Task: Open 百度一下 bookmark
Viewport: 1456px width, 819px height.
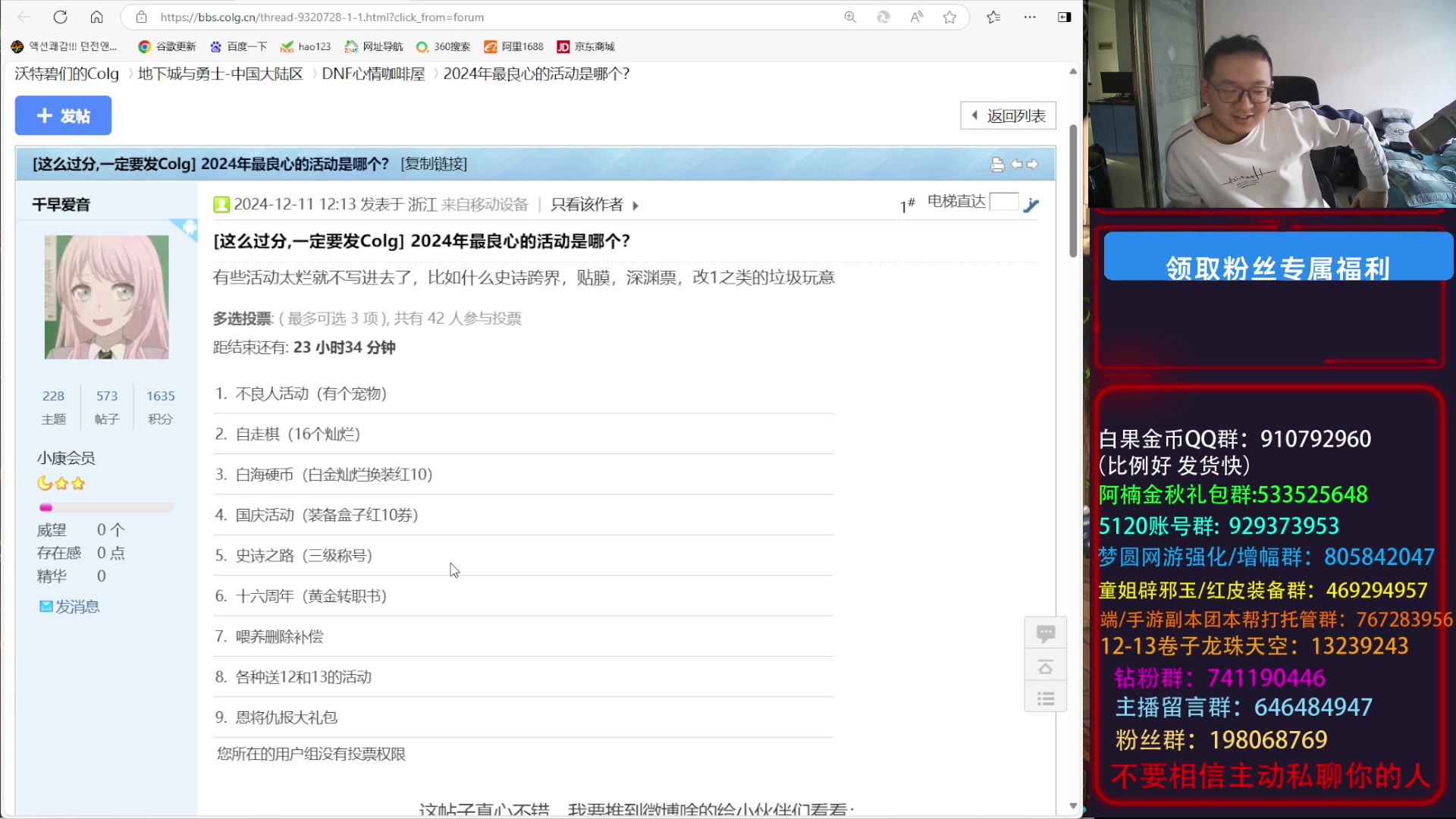Action: [238, 46]
